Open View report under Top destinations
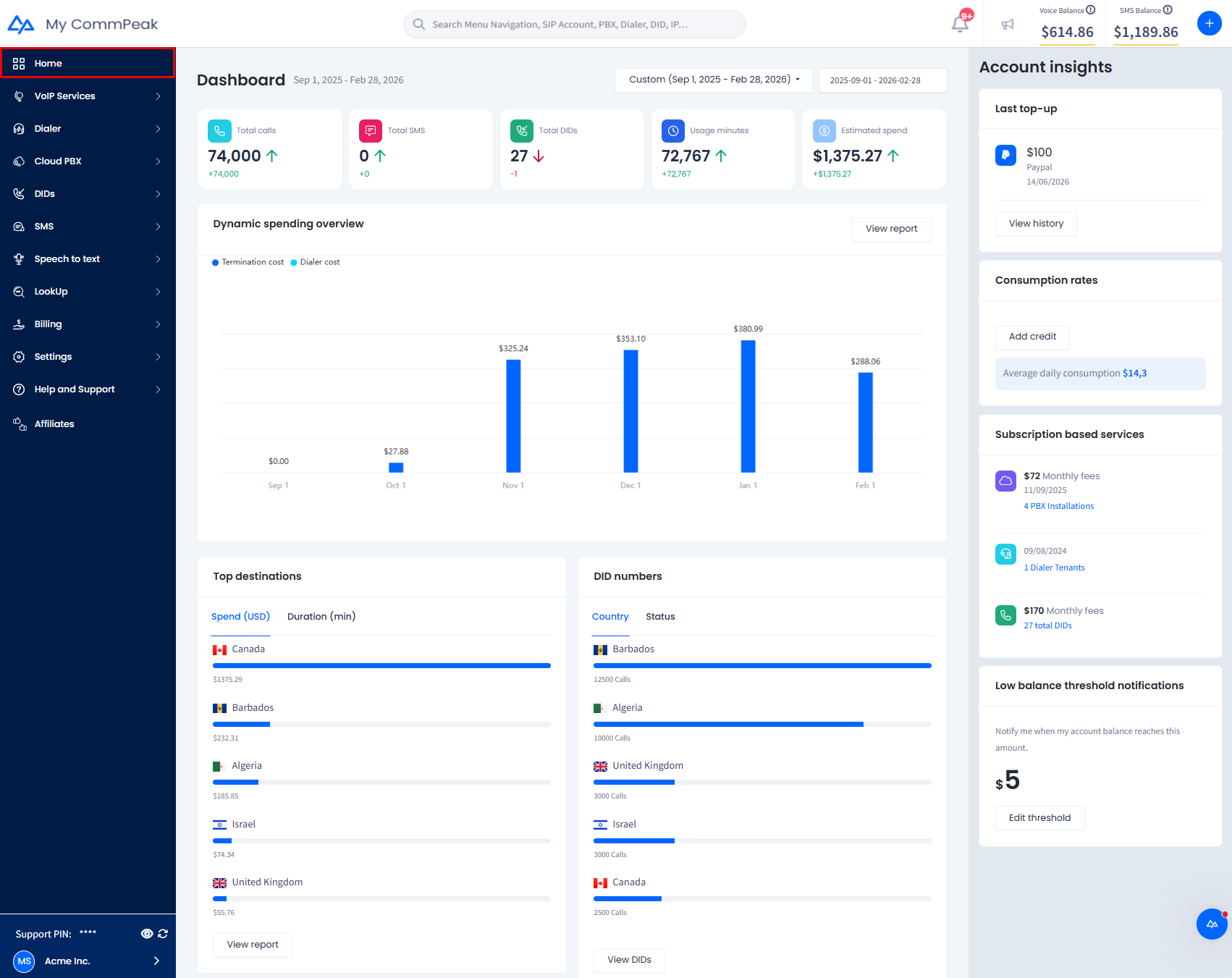Viewport: 1232px width, 978px height. [x=253, y=945]
